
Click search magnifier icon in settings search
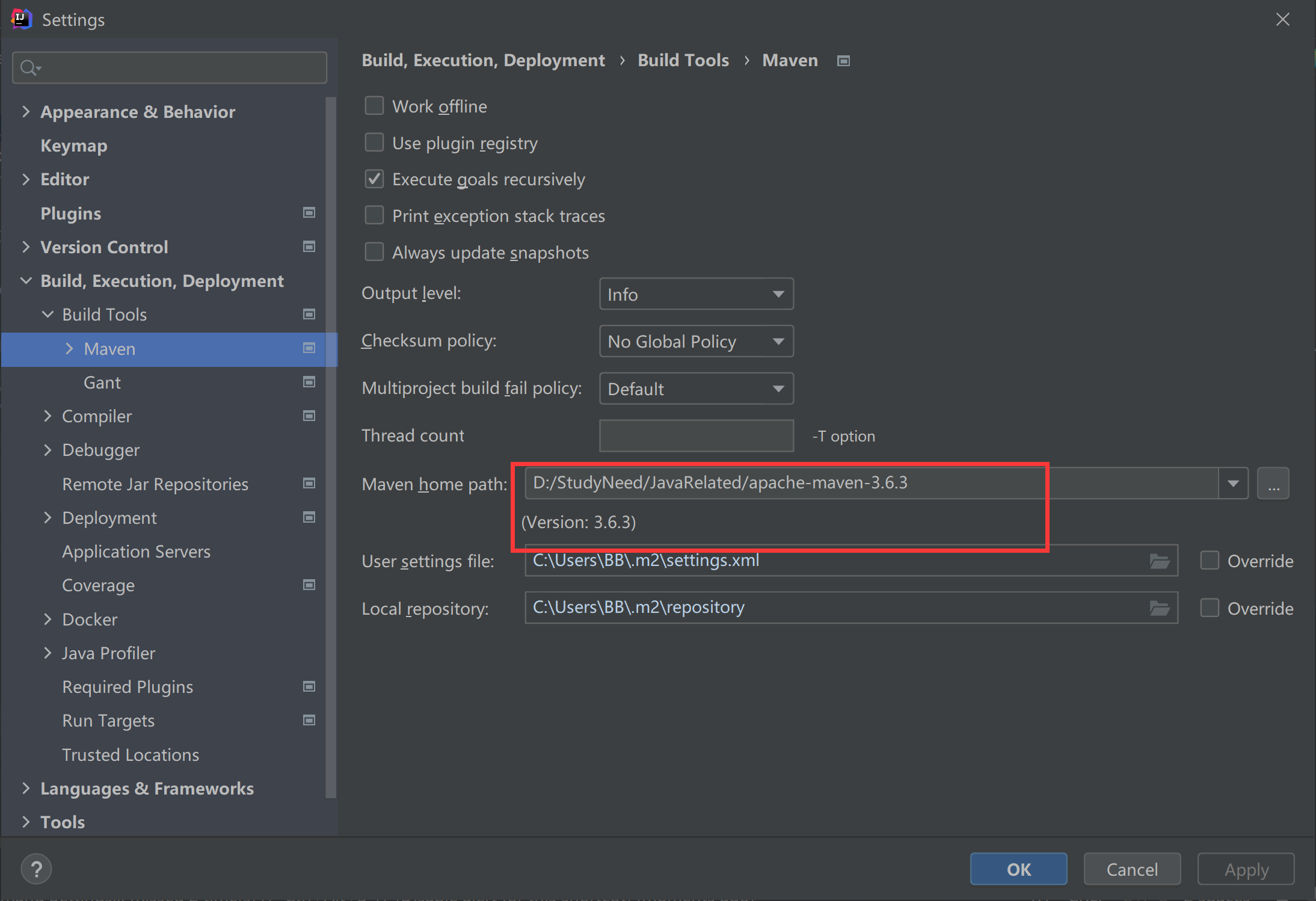[29, 67]
